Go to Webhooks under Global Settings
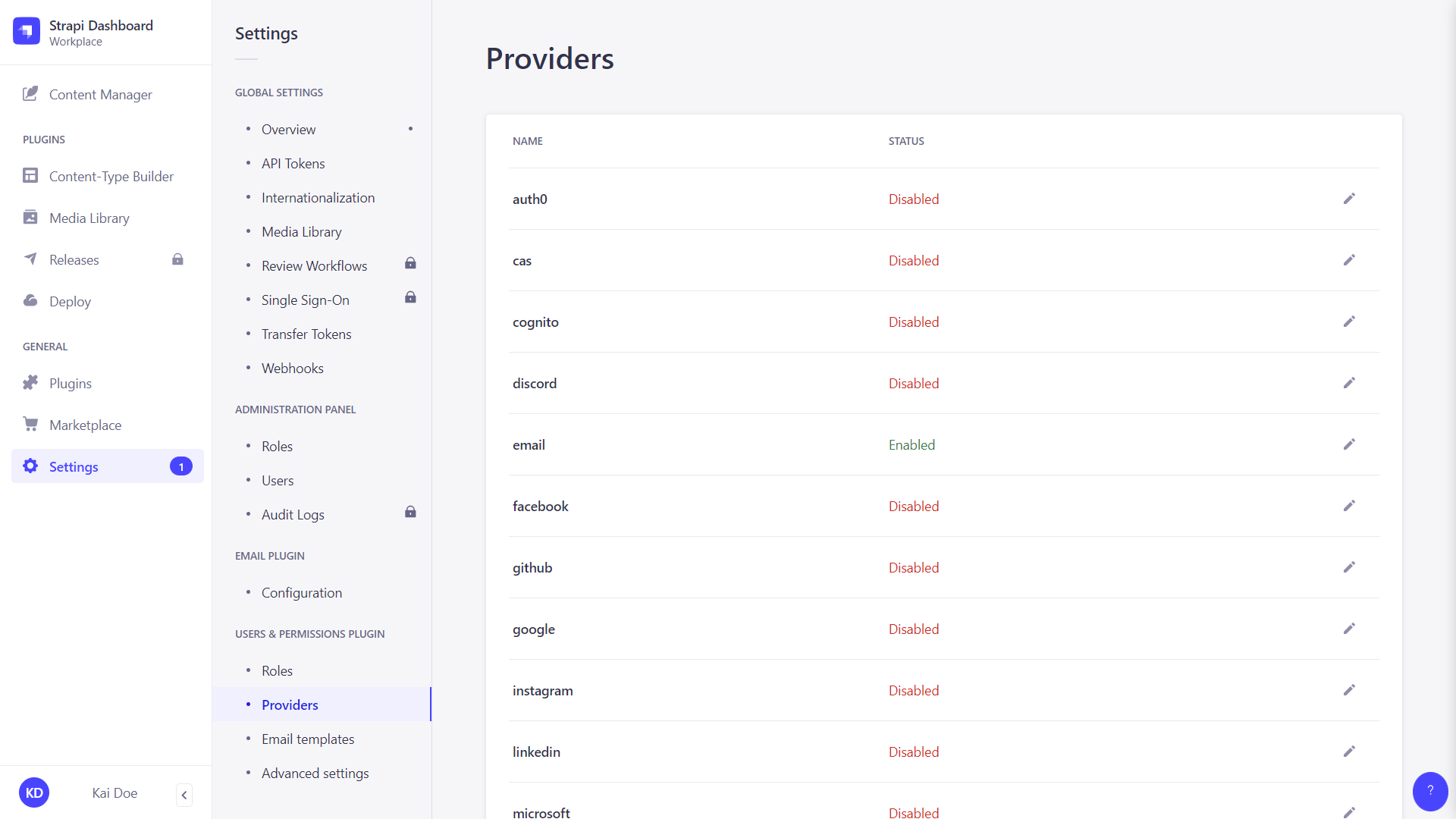 click(x=292, y=368)
